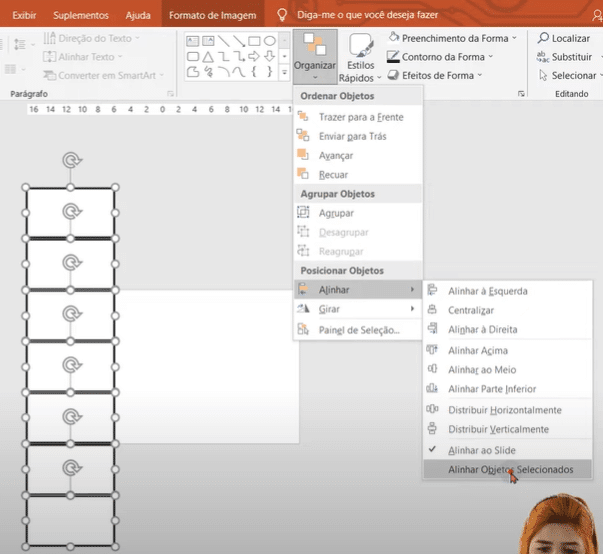The image size is (603, 554).
Task: Click the Enviar para Trás icon
Action: click(303, 135)
